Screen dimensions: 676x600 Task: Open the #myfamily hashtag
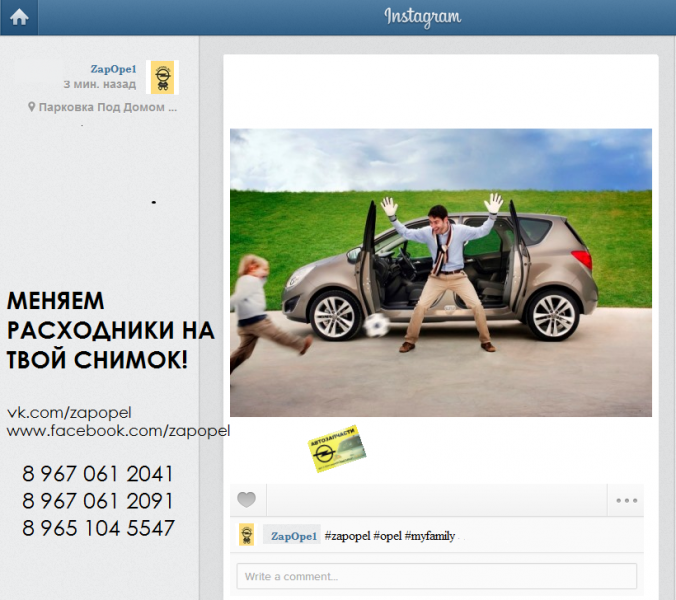pos(430,536)
